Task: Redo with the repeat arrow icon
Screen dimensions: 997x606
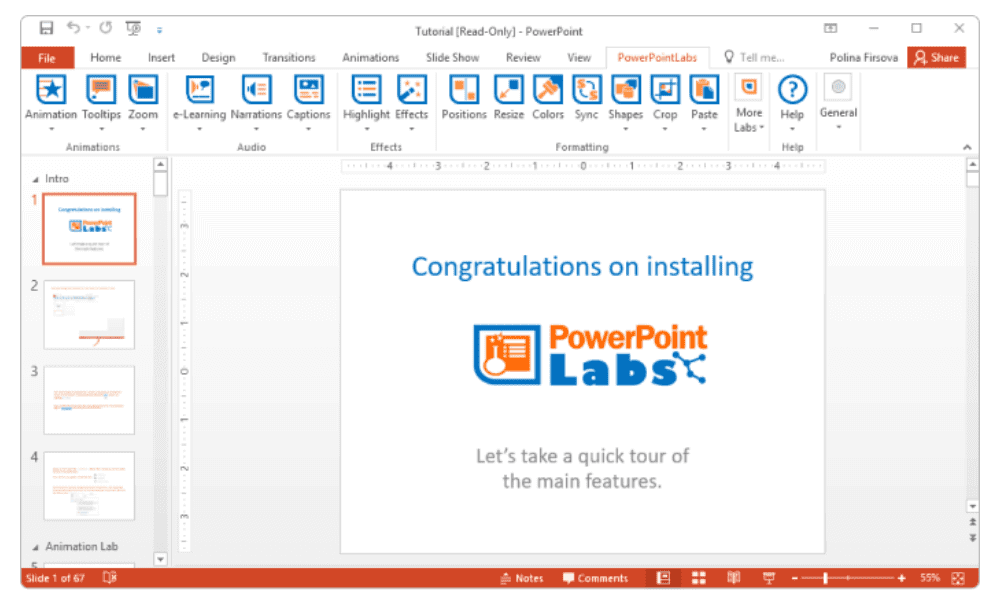Action: (x=106, y=28)
